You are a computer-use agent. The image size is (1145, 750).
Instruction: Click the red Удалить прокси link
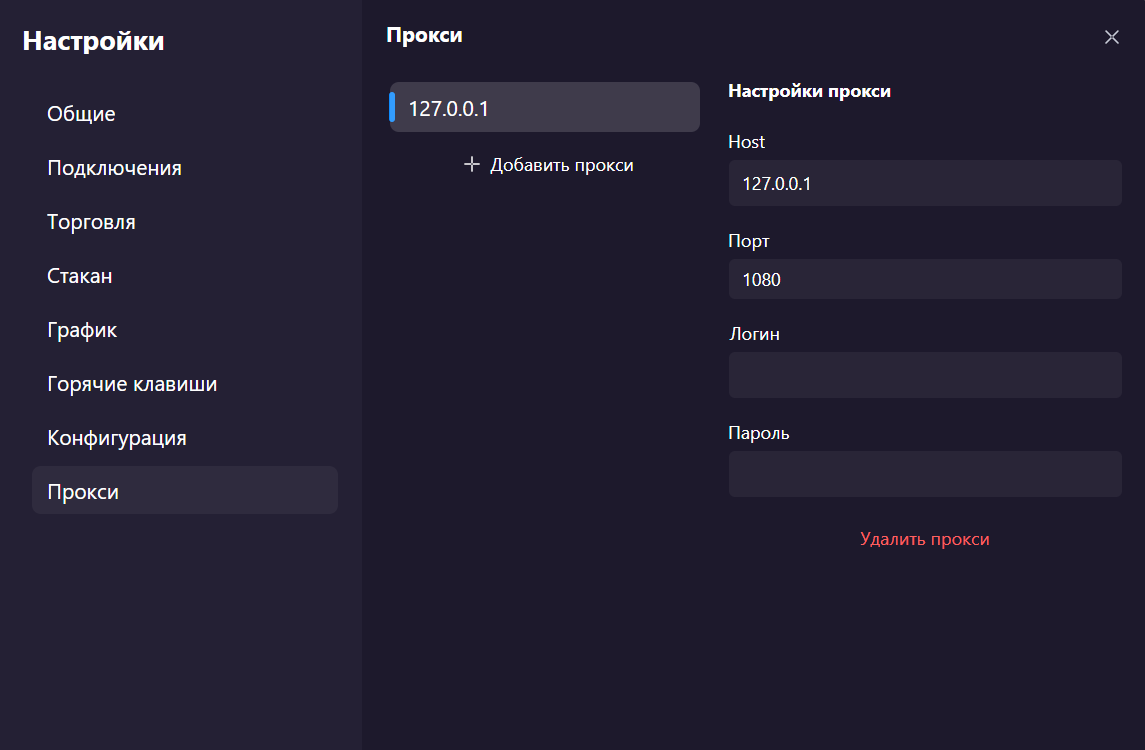pyautogui.click(x=924, y=539)
